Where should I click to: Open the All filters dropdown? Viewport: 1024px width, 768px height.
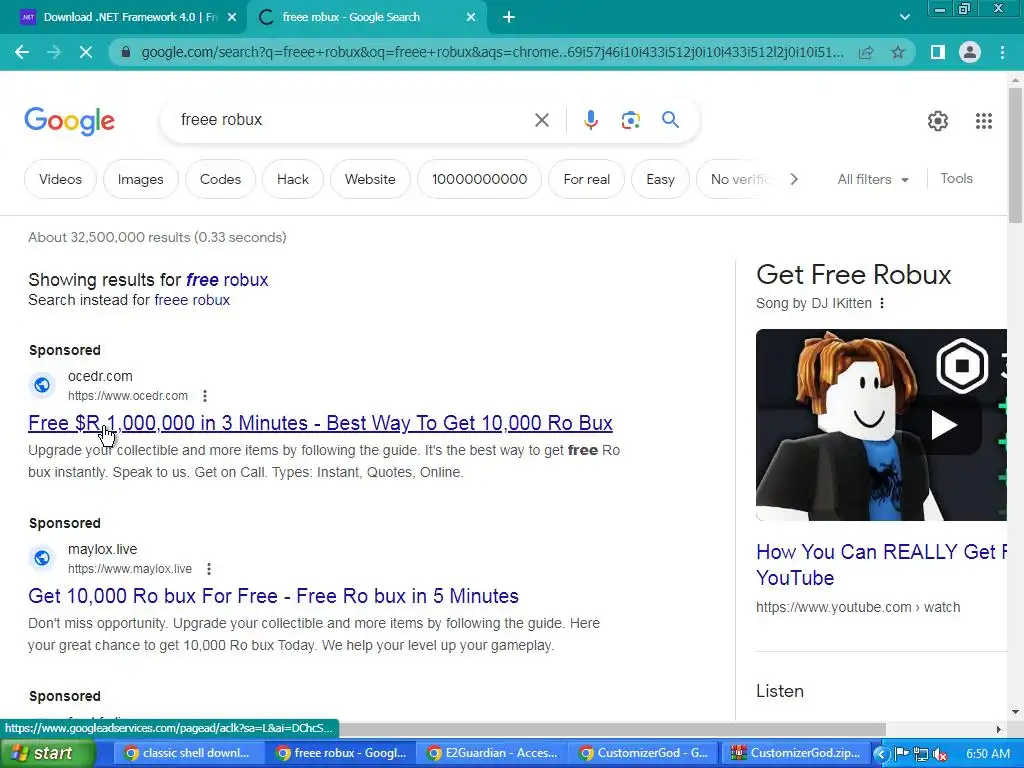pyautogui.click(x=872, y=179)
